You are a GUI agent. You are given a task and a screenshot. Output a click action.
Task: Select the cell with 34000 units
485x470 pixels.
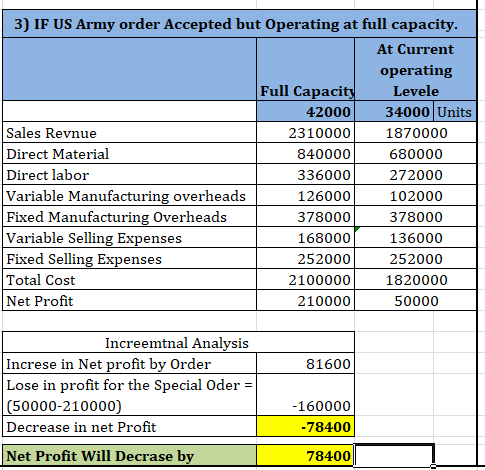[x=394, y=111]
